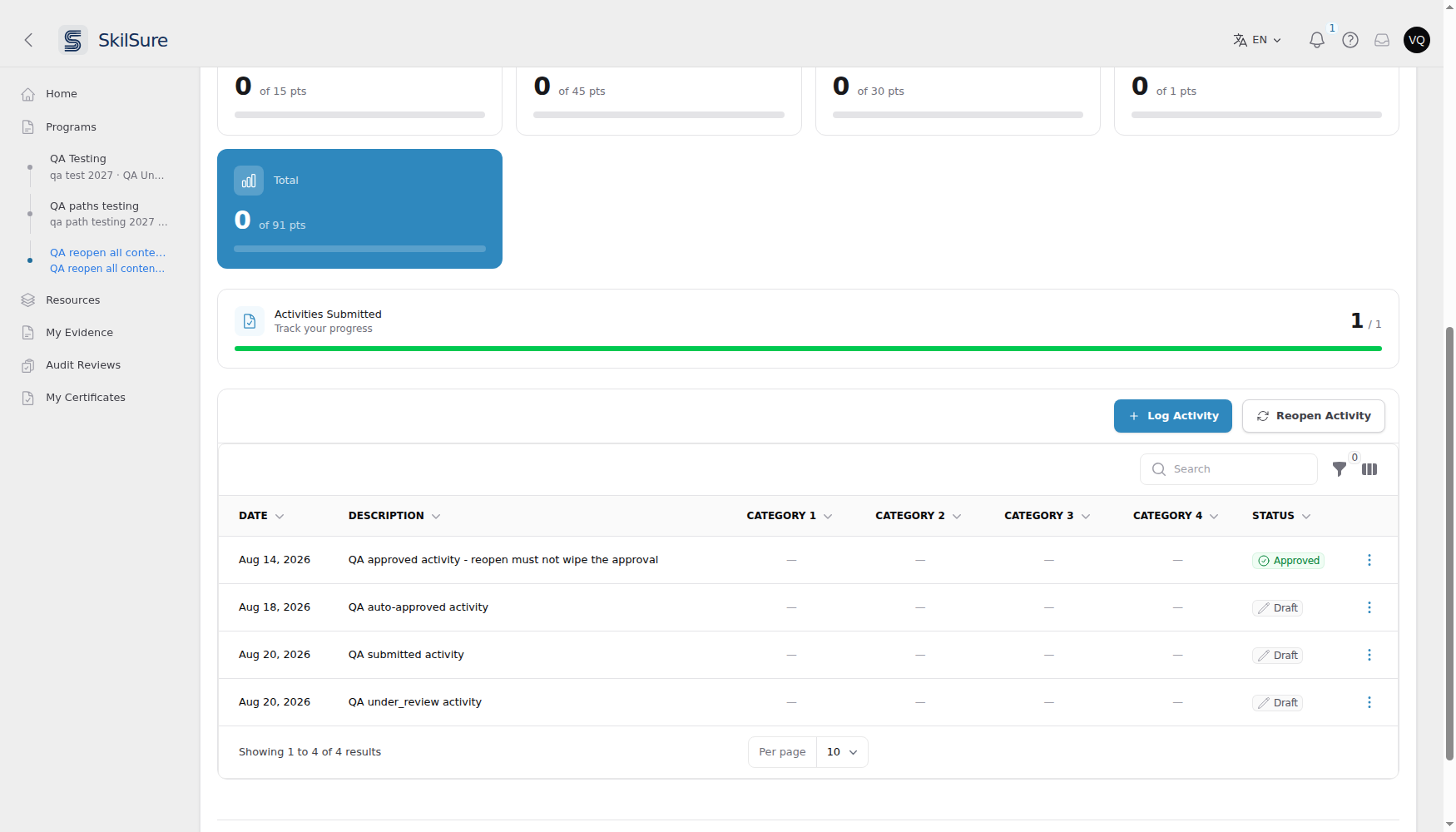Click the Activities Submitted green progress bar
1456x832 pixels.
(x=808, y=349)
